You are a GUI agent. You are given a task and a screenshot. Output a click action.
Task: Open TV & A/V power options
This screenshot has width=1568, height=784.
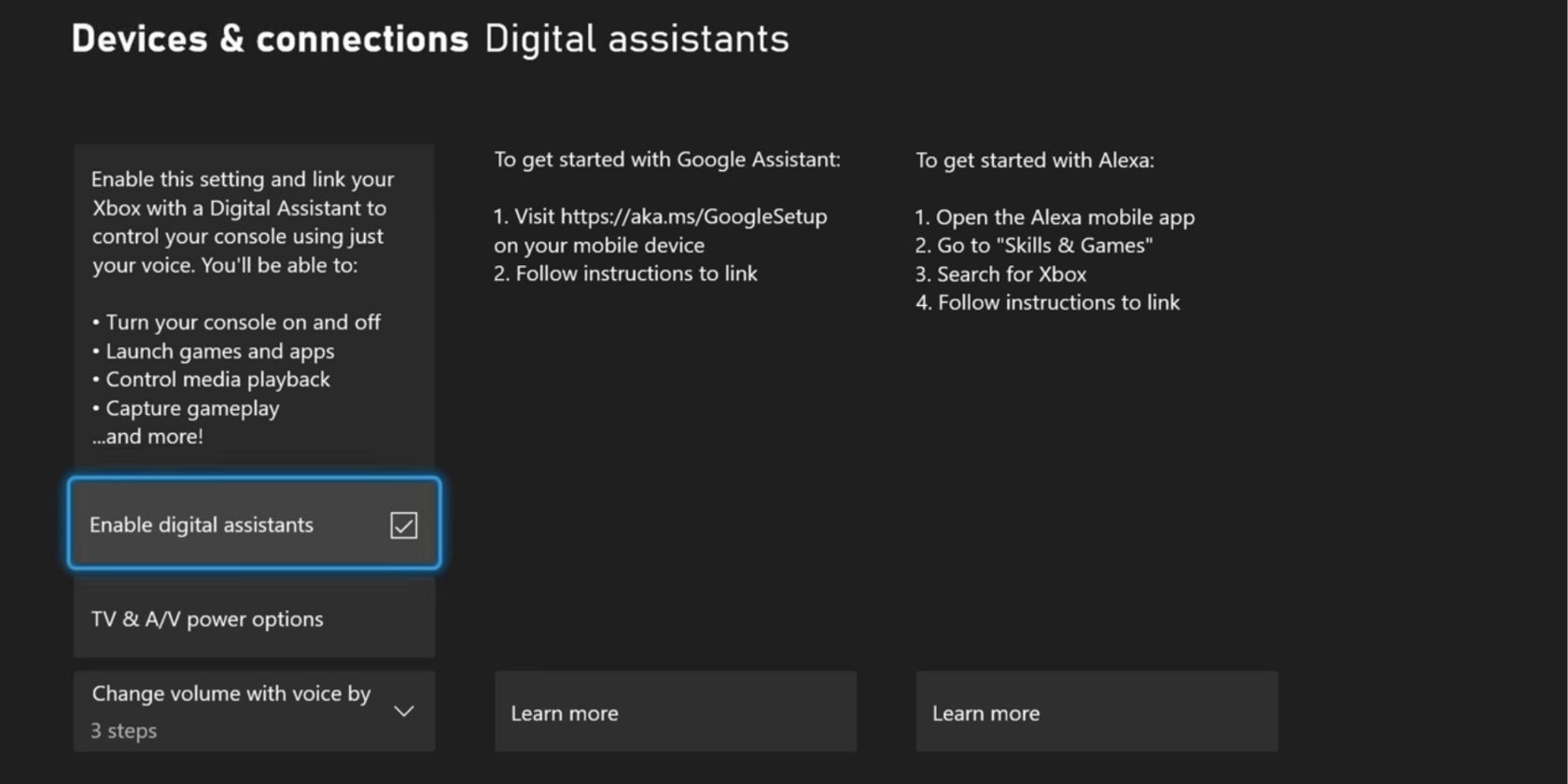point(207,620)
